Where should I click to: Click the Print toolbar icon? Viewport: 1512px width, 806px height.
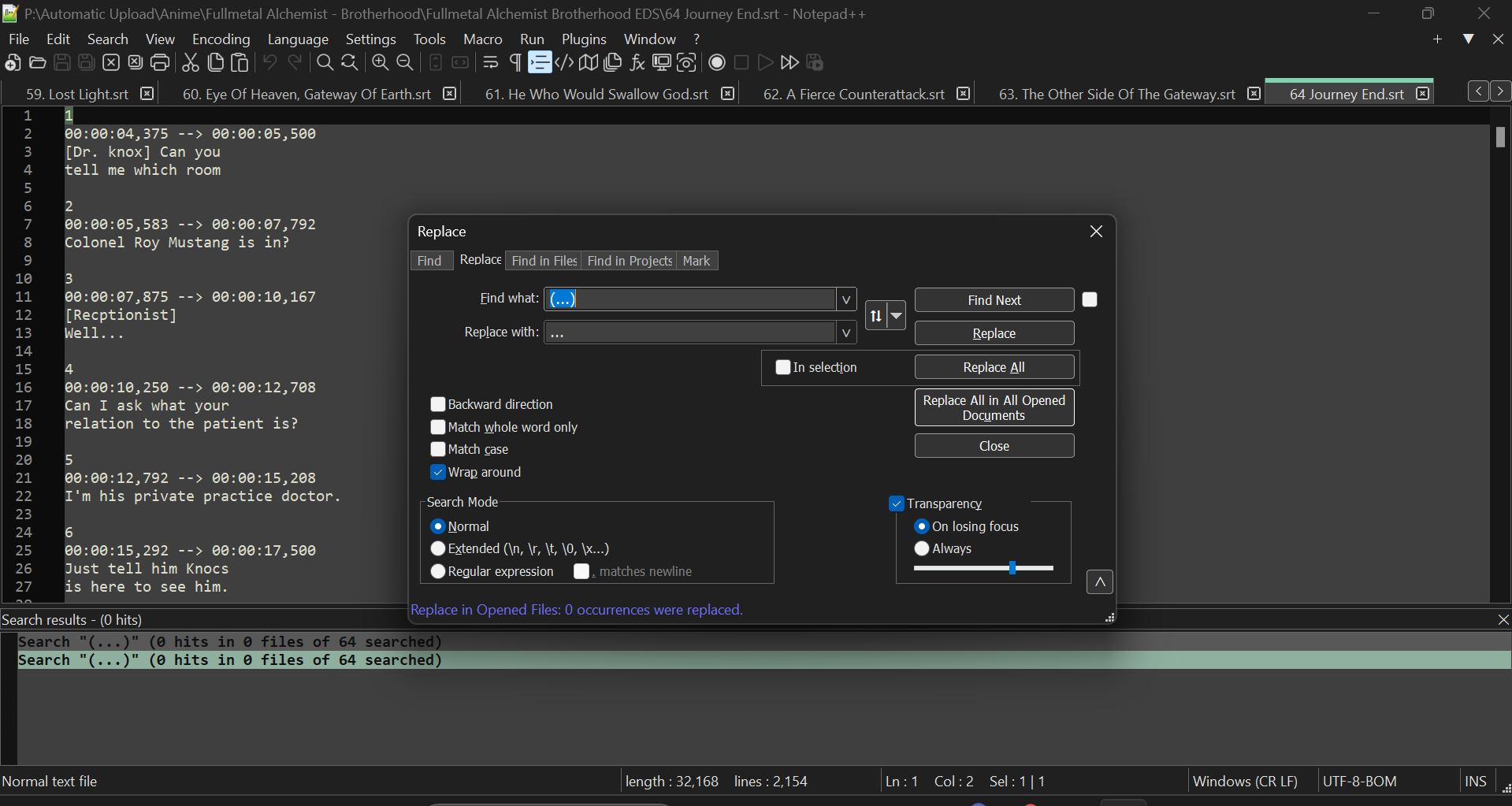(x=160, y=63)
